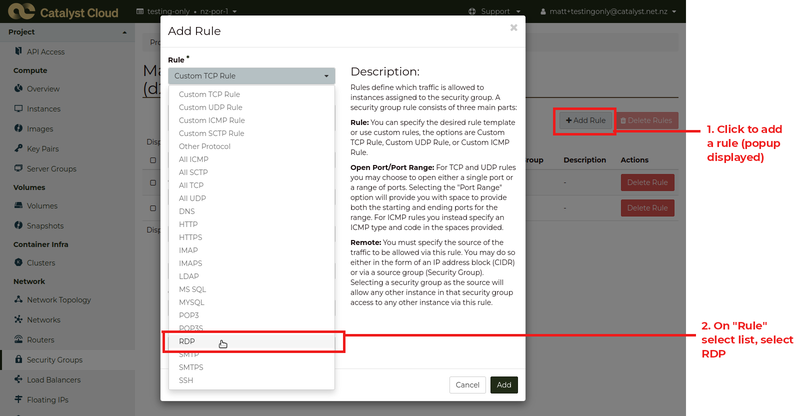Click the Floating IPs icon
Image resolution: width=800 pixels, height=416 pixels.
pos(18,399)
